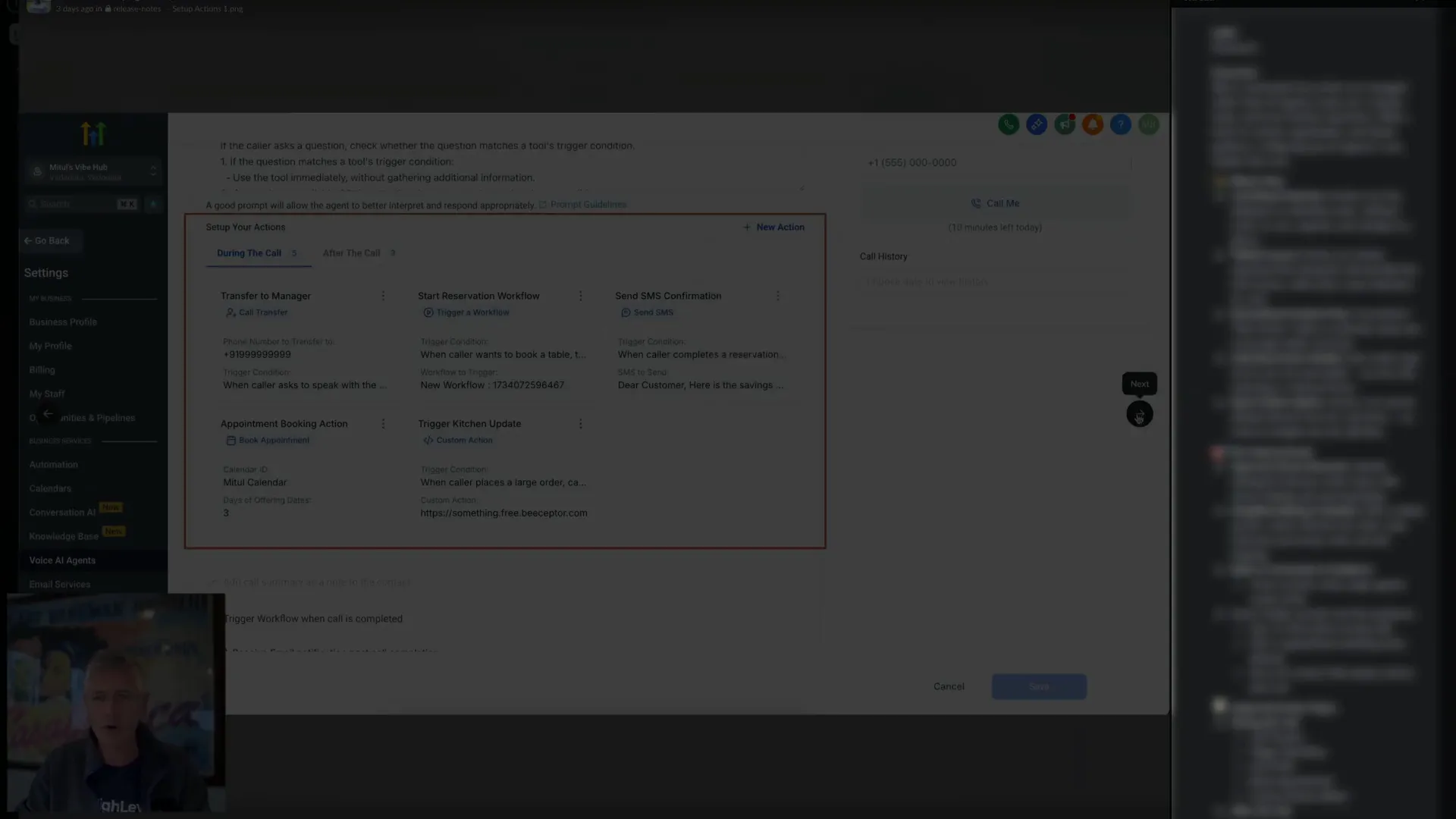Open the blue AI sparkle assistant icon

pyautogui.click(x=1037, y=124)
